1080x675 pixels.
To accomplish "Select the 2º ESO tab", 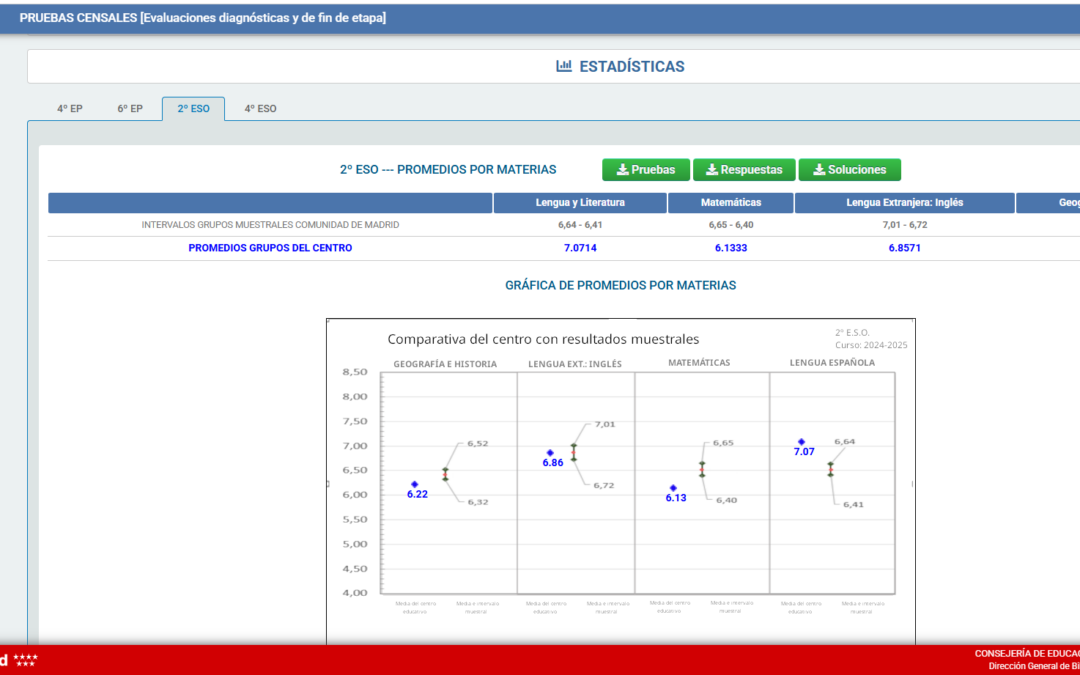I will [193, 109].
